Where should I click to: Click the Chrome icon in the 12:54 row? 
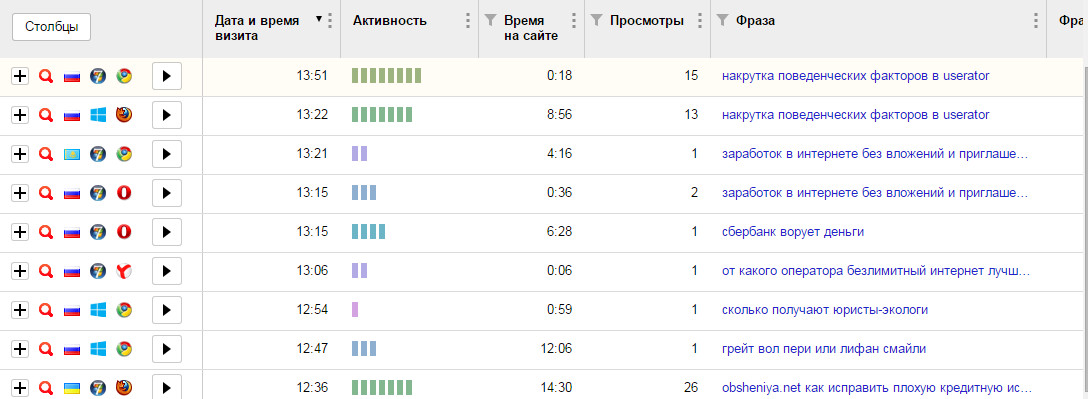[124, 309]
